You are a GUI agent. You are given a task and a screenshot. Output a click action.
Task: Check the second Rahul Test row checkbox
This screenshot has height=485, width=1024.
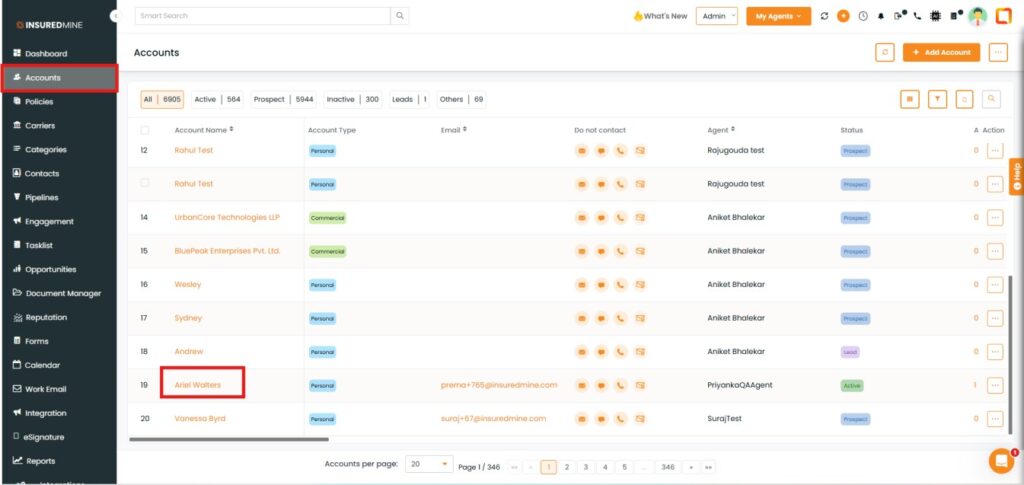[x=145, y=183]
